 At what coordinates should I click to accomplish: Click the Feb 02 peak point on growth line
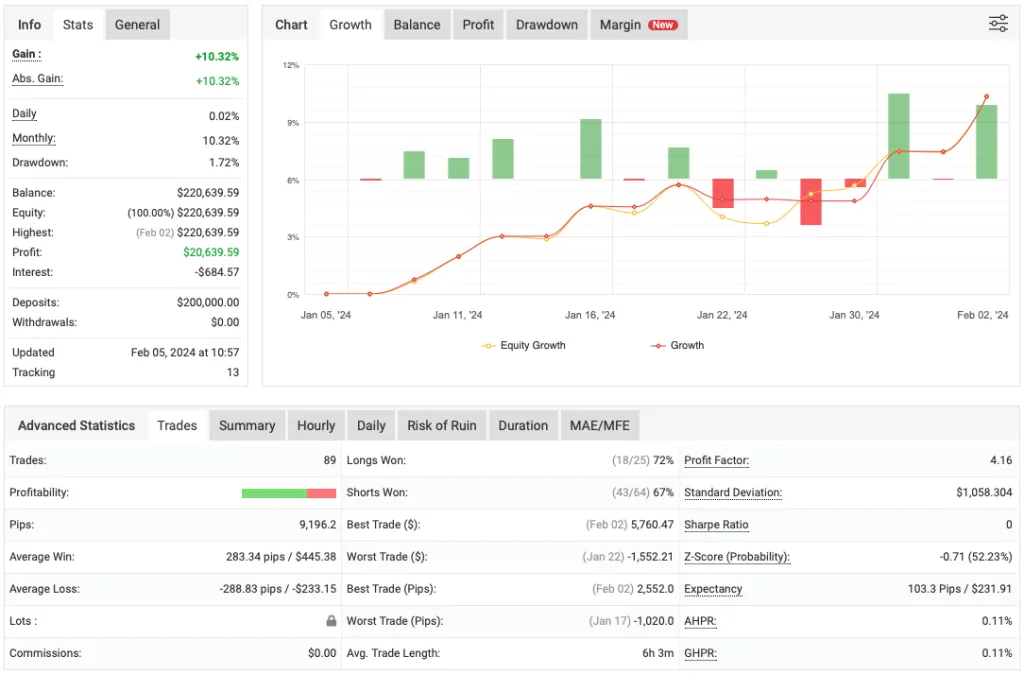click(985, 97)
